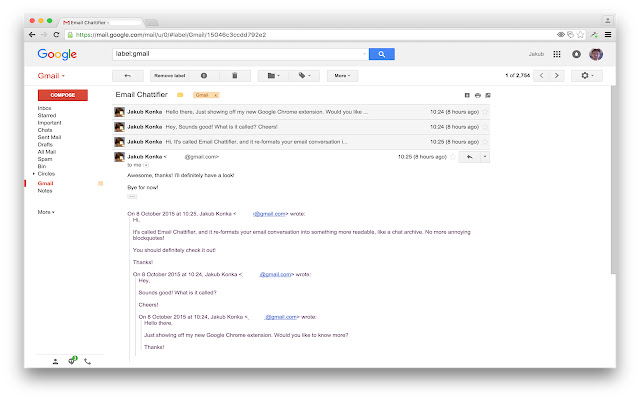Star the 'Hi, It's called' message

coord(485,142)
